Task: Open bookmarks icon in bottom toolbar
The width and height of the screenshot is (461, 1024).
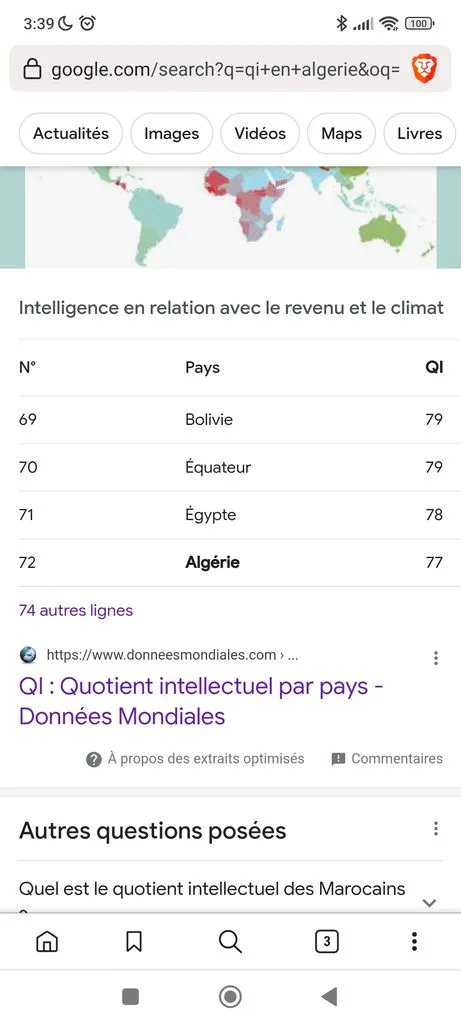Action: [x=134, y=941]
